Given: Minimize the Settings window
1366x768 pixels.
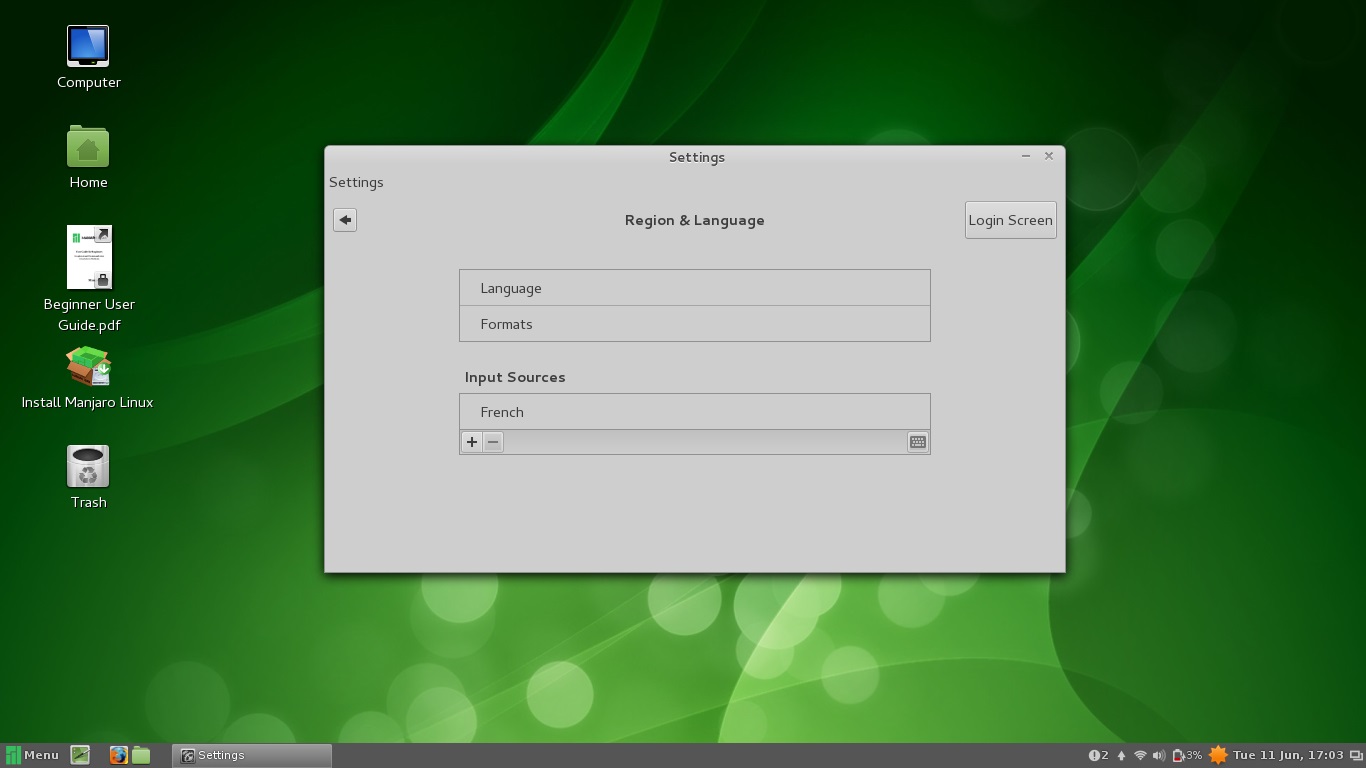Looking at the screenshot, I should pyautogui.click(x=1026, y=156).
